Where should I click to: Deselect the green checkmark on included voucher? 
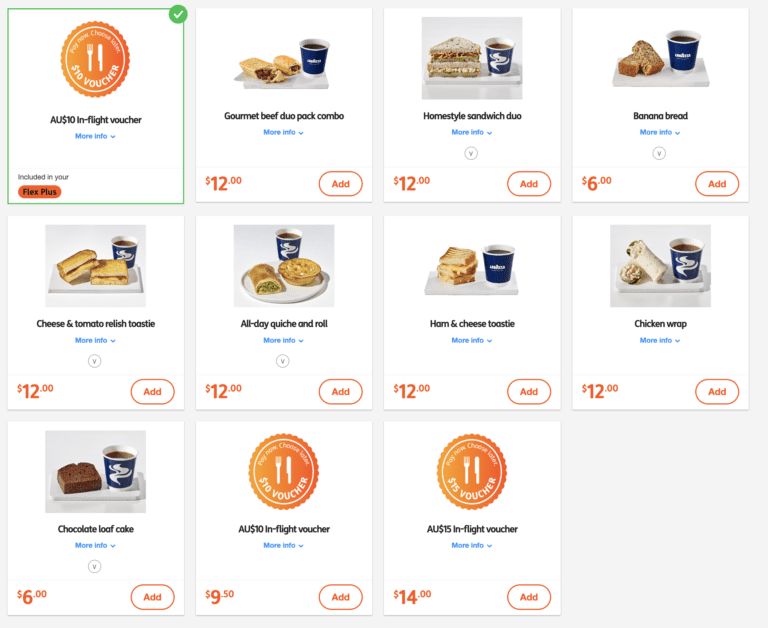pos(178,14)
